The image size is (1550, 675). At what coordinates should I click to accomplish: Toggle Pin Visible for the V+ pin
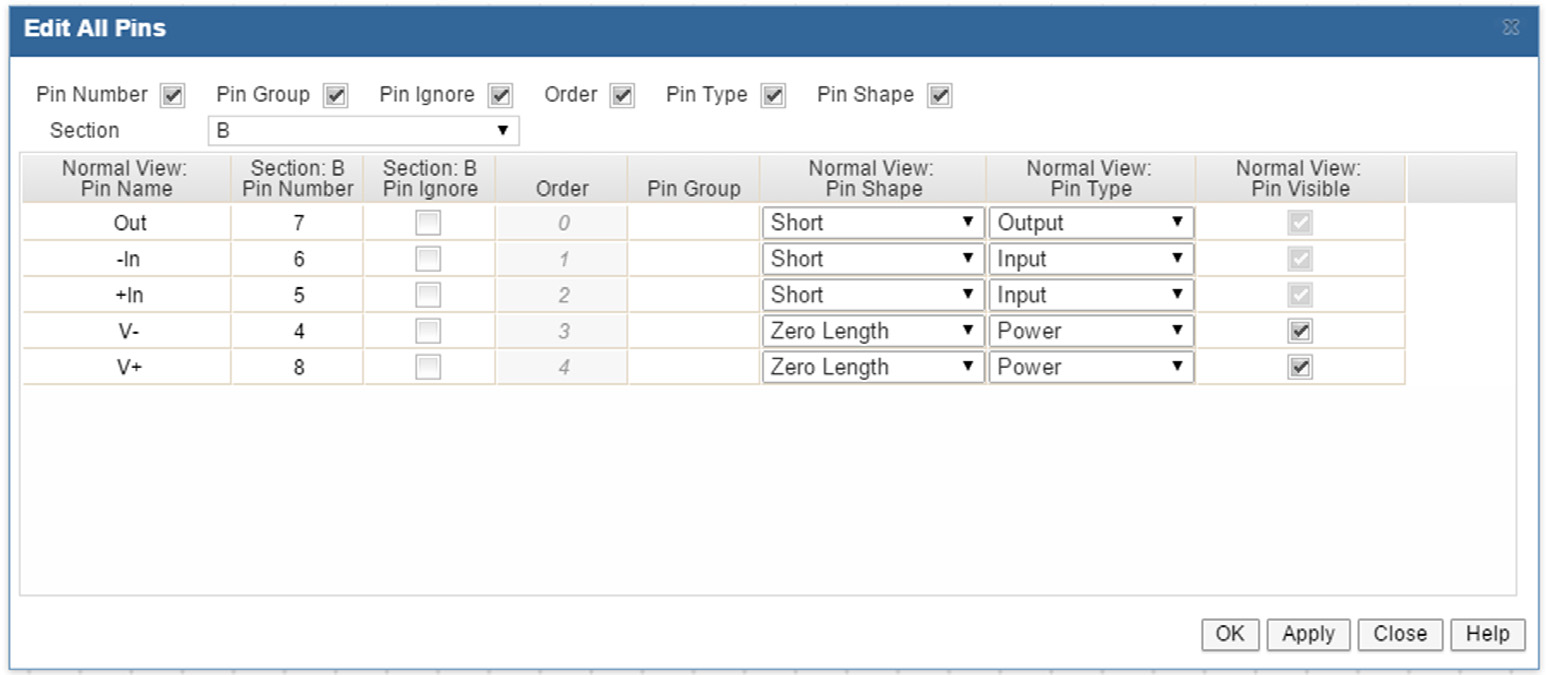(1299, 367)
